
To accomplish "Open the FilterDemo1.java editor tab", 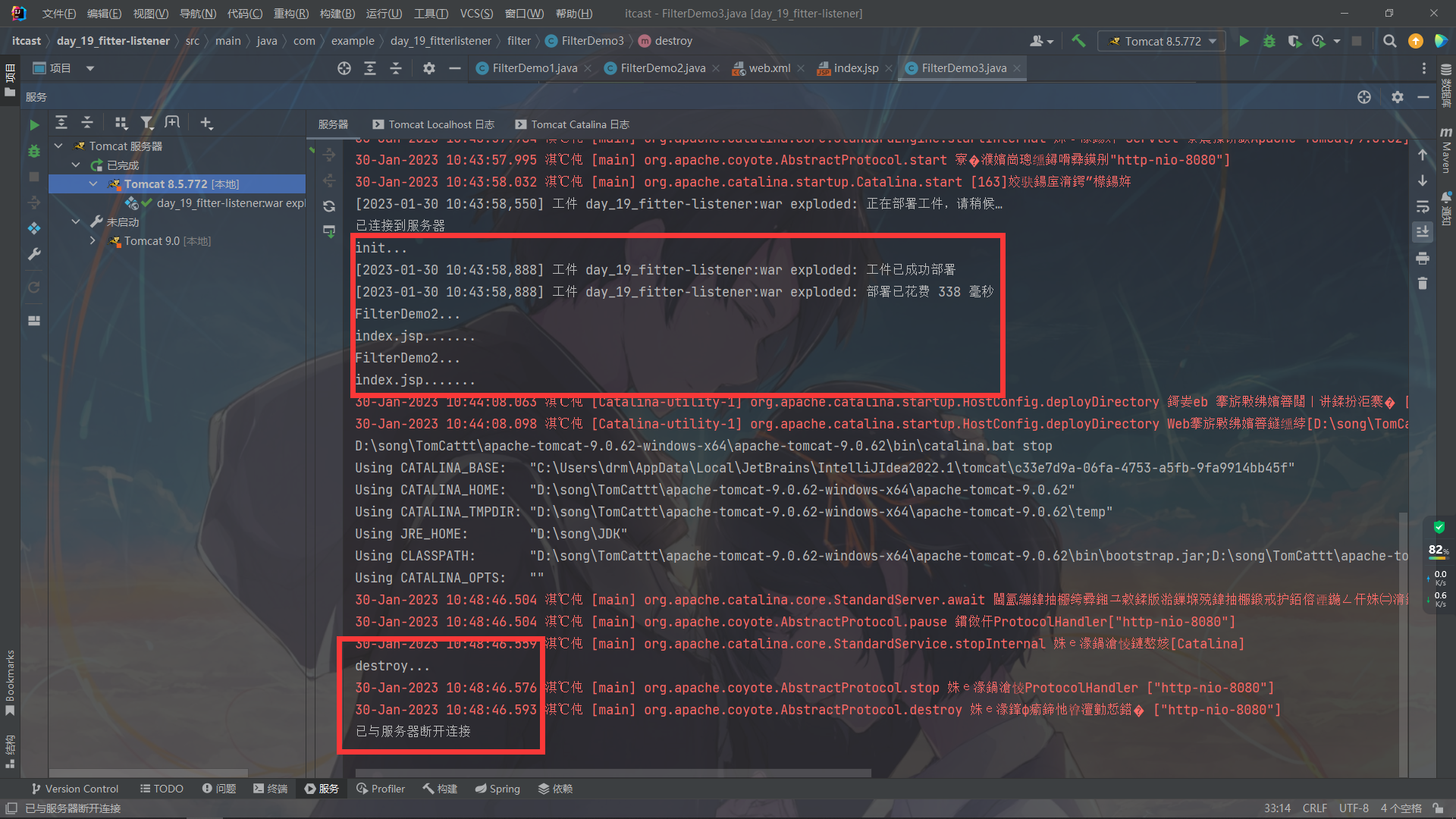I will pos(535,68).
